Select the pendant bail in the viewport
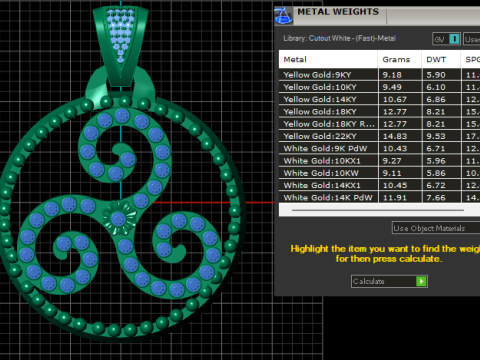The image size is (480, 360). [120, 47]
